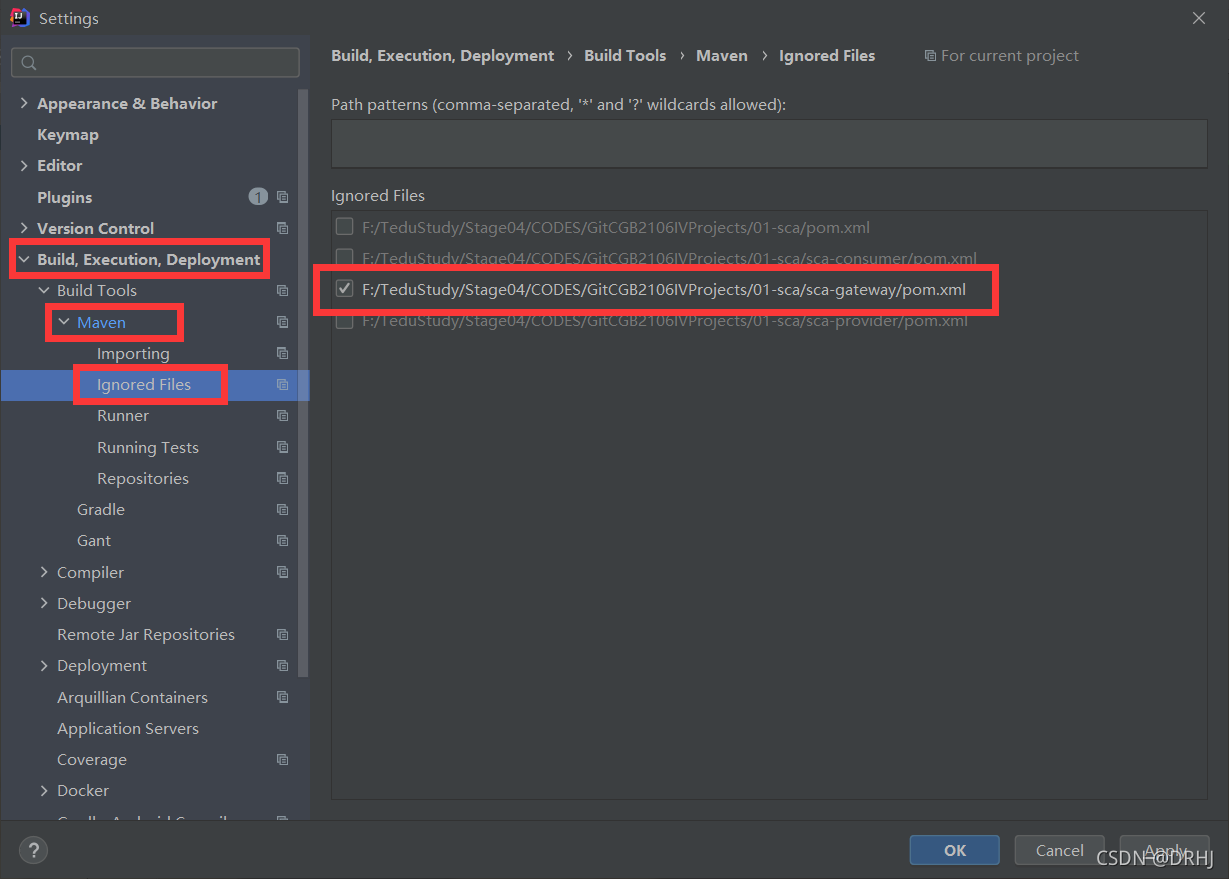1229x879 pixels.
Task: Click OK to confirm settings
Action: (955, 850)
